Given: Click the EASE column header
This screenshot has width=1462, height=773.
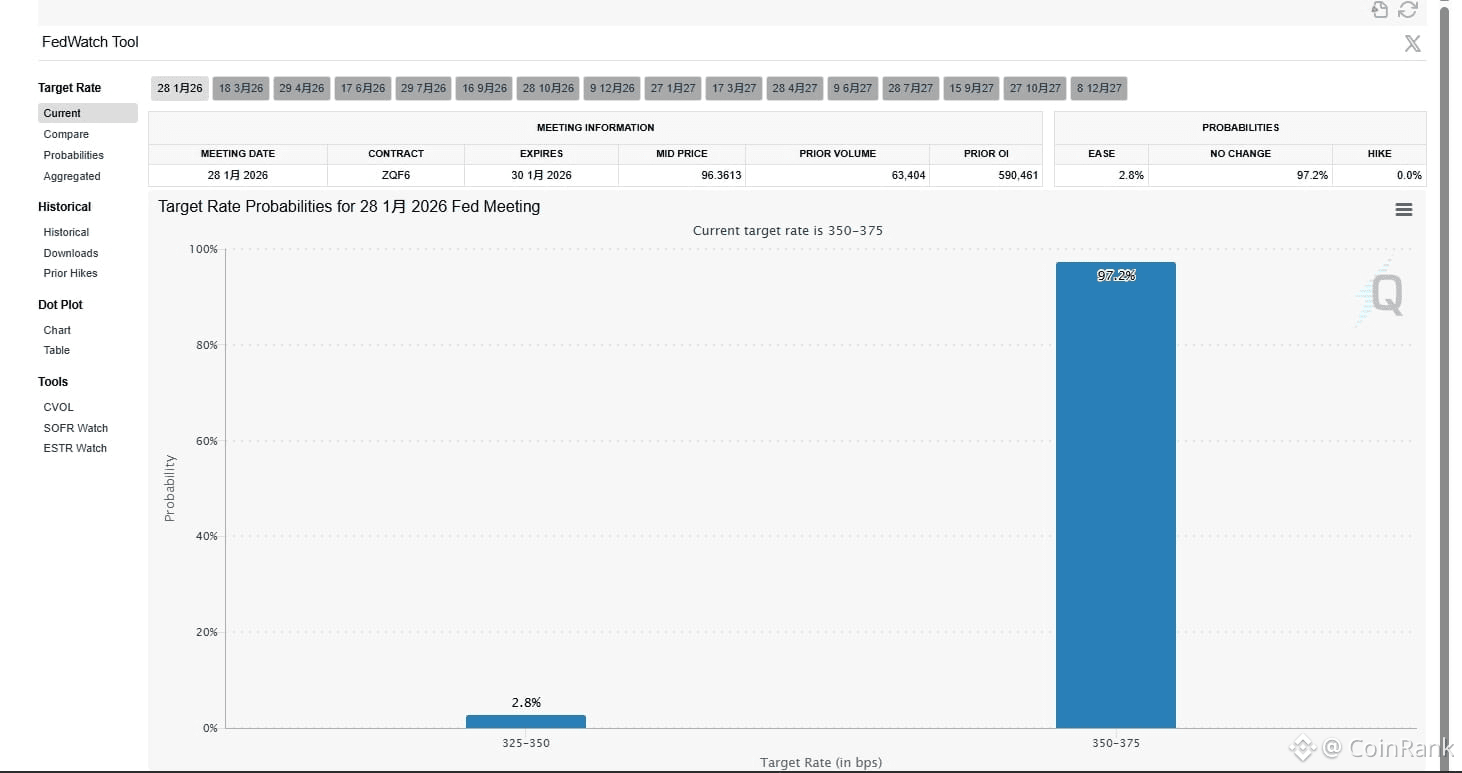Looking at the screenshot, I should (x=1101, y=154).
